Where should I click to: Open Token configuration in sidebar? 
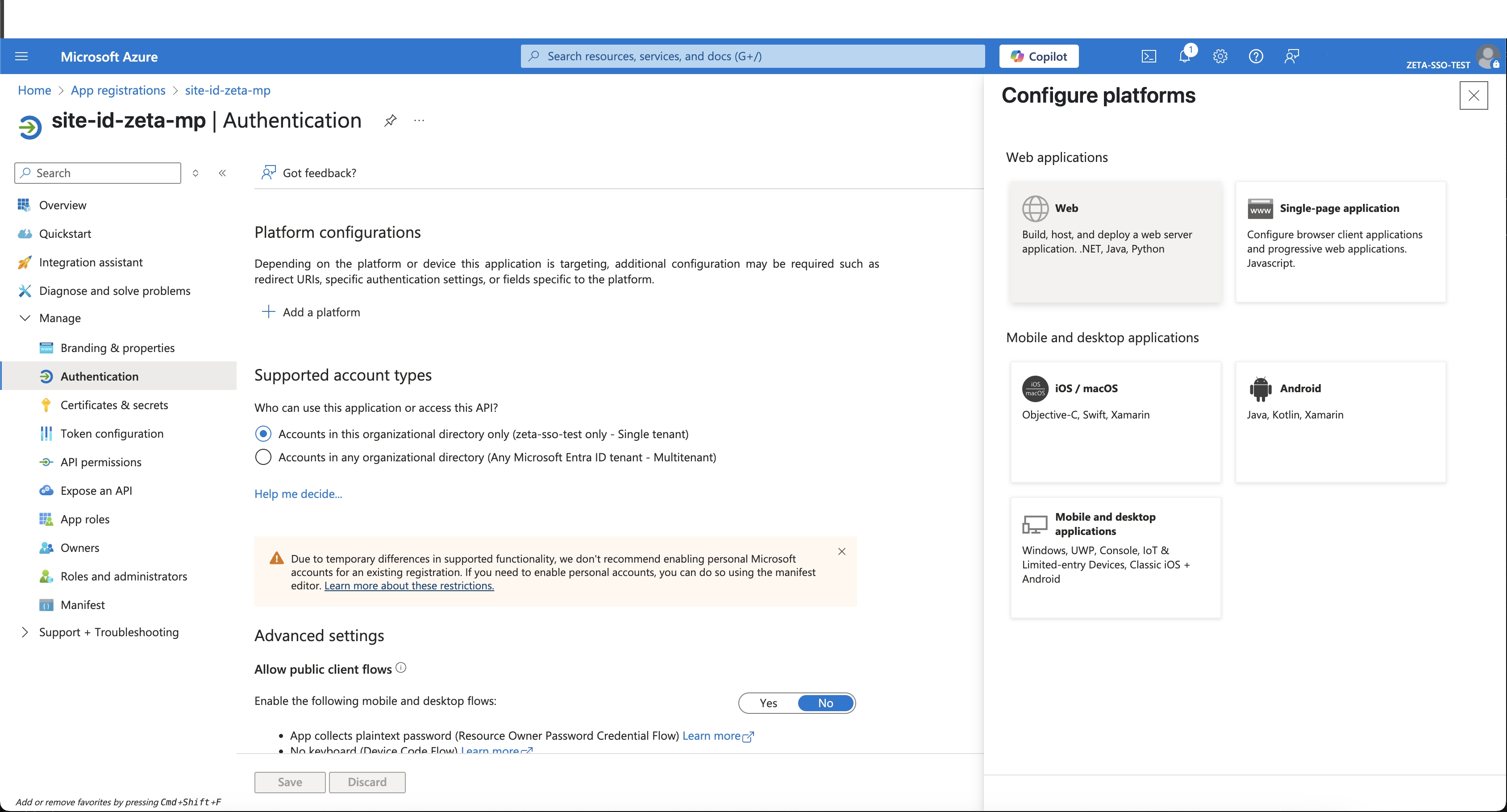tap(112, 433)
